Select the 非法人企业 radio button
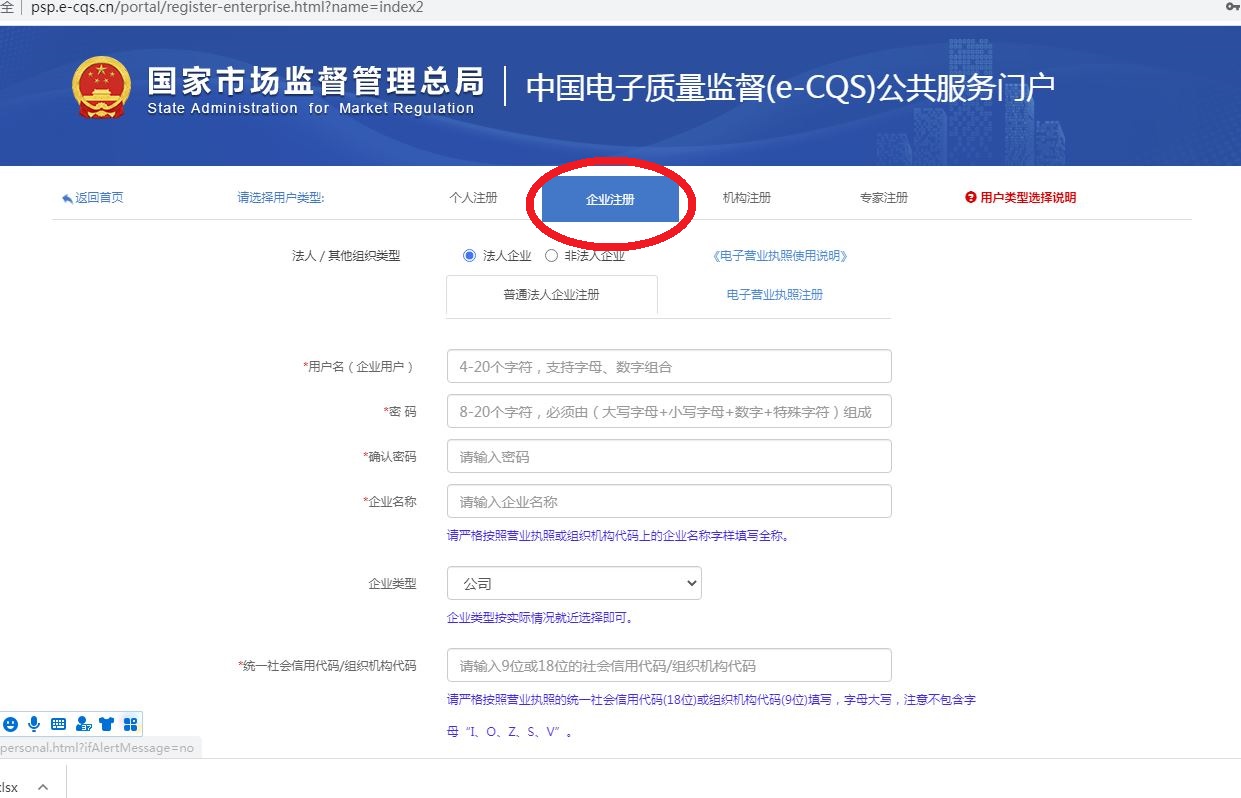 (551, 256)
